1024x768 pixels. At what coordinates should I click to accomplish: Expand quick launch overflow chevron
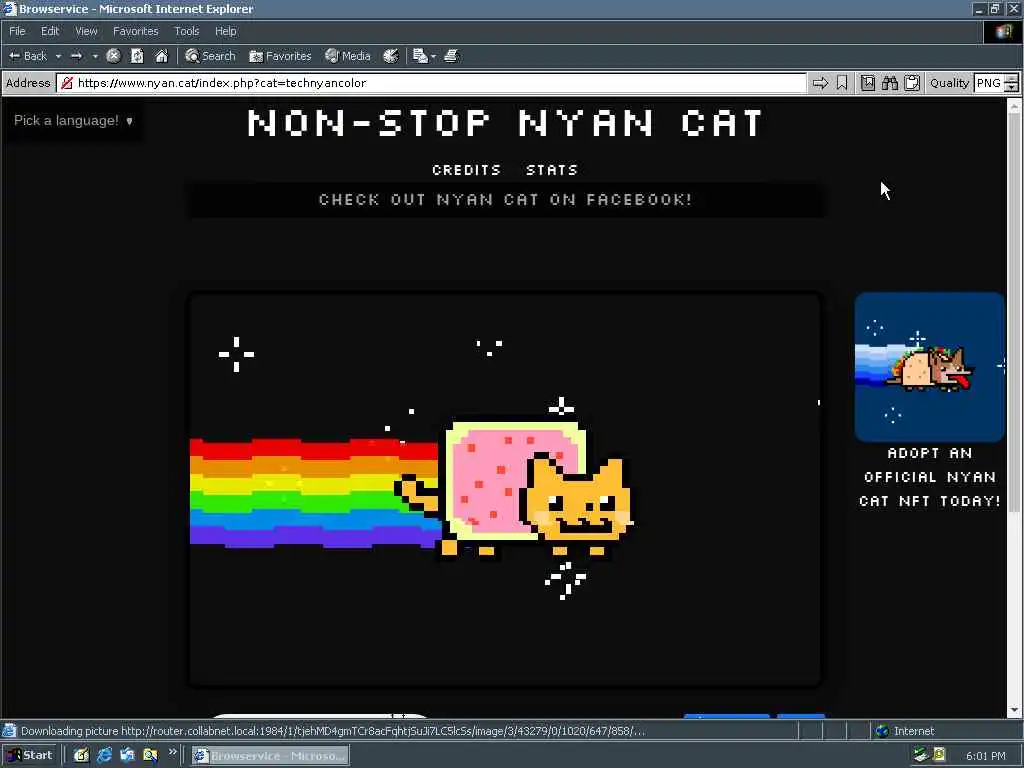(172, 752)
